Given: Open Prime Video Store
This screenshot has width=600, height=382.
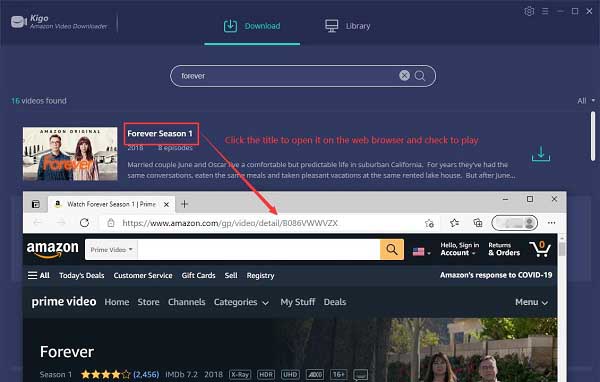Looking at the screenshot, I should (x=148, y=302).
